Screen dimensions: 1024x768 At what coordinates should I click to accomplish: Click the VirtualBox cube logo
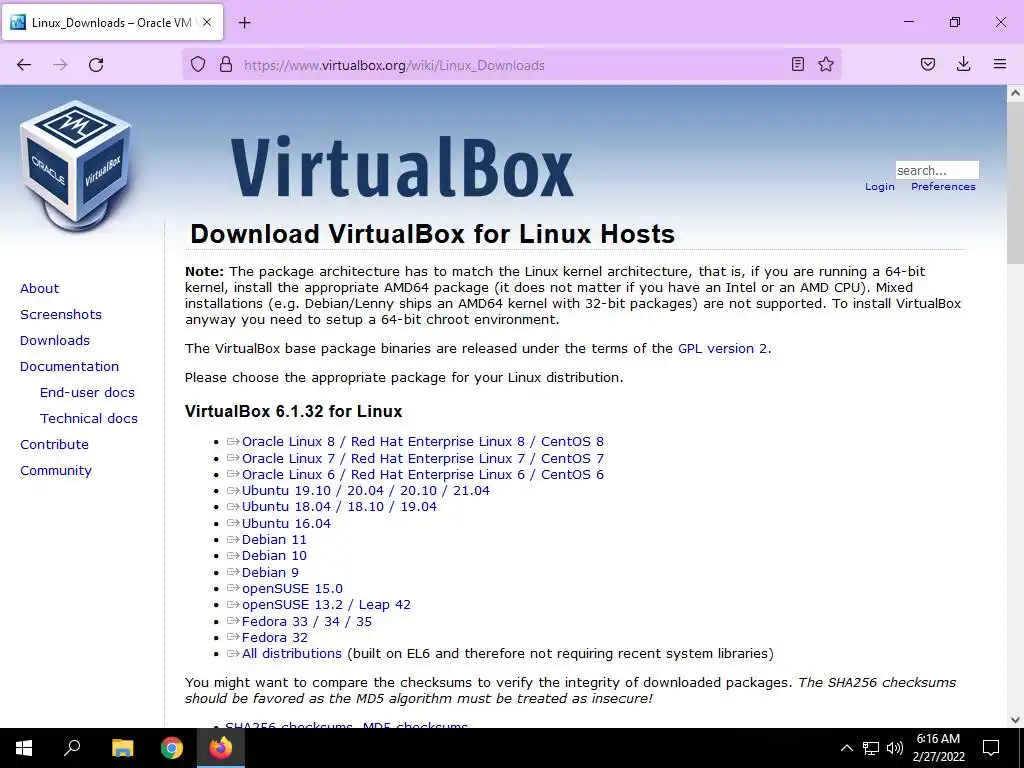[76, 166]
